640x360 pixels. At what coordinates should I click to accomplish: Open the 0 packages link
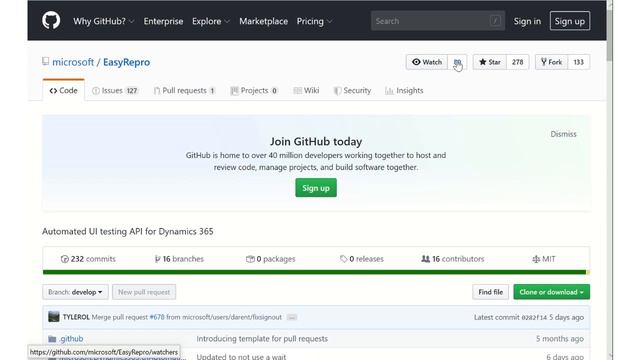[271, 259]
